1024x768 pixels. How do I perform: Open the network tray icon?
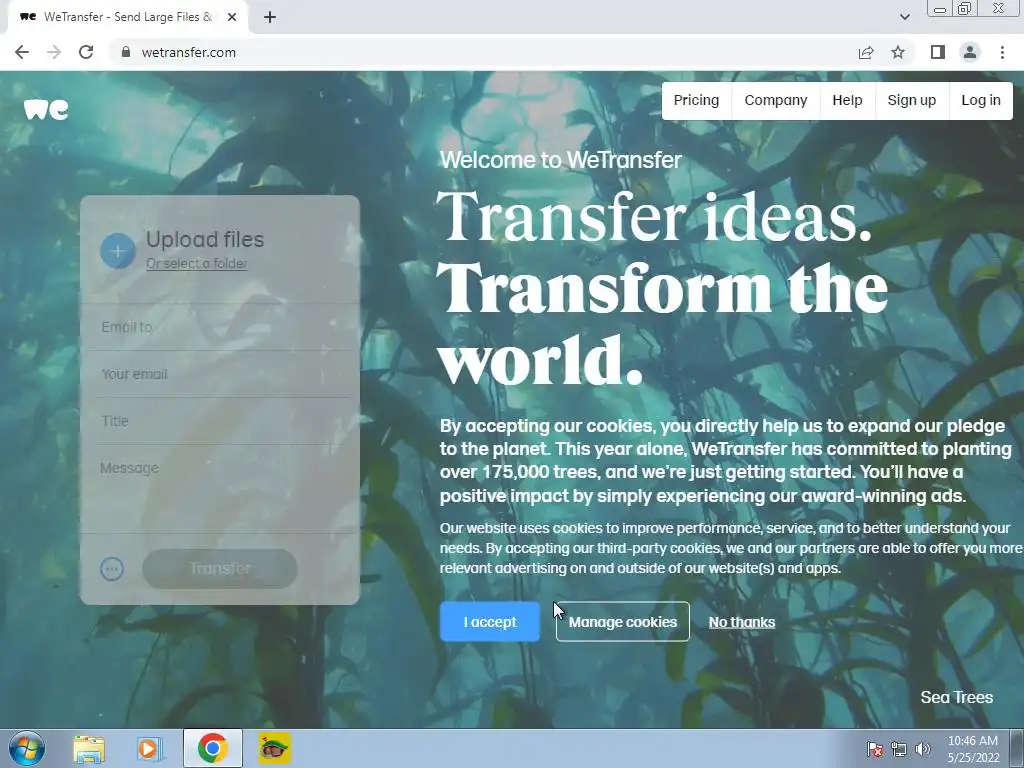coord(899,749)
